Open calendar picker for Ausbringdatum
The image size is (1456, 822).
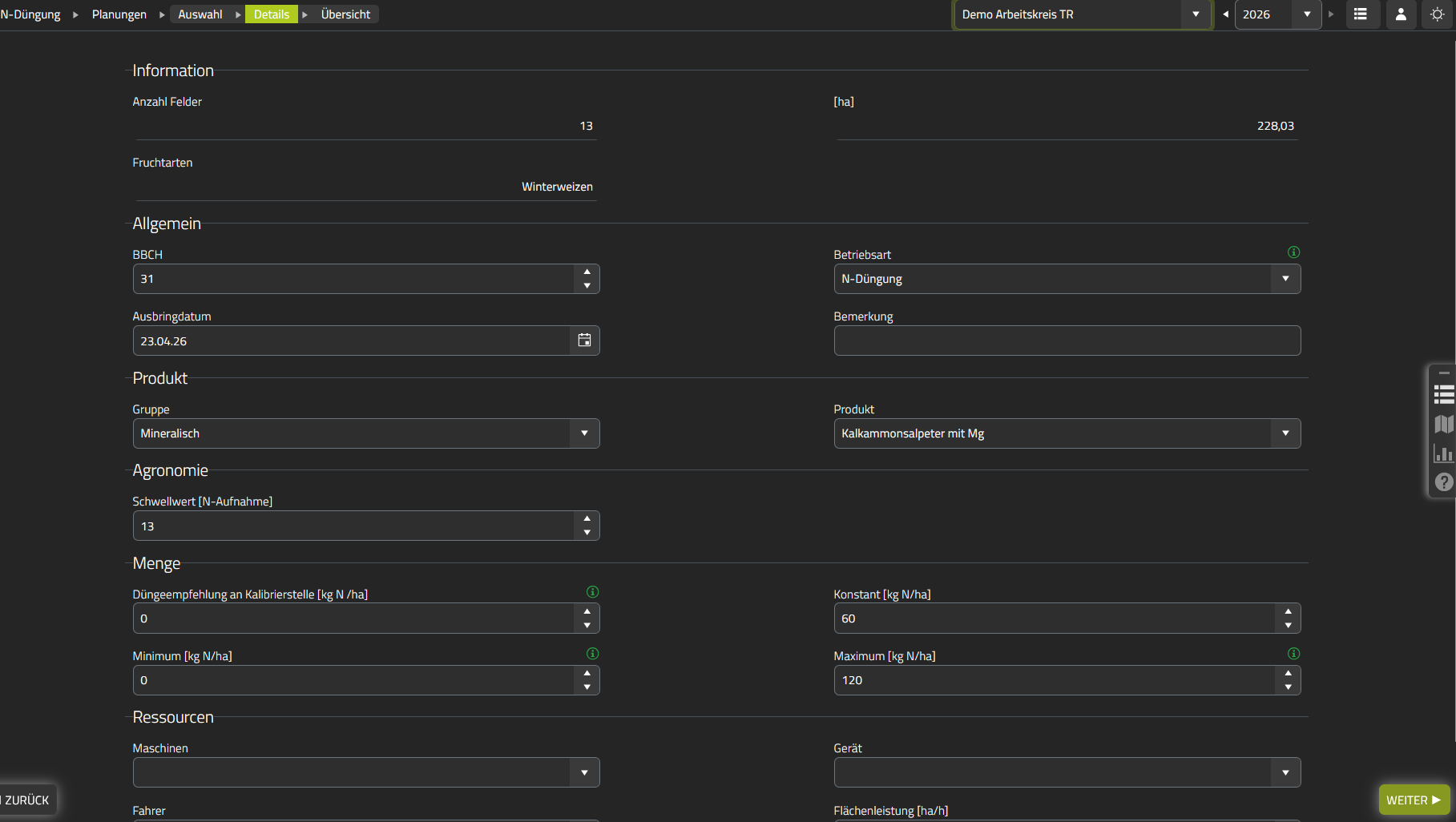point(584,340)
